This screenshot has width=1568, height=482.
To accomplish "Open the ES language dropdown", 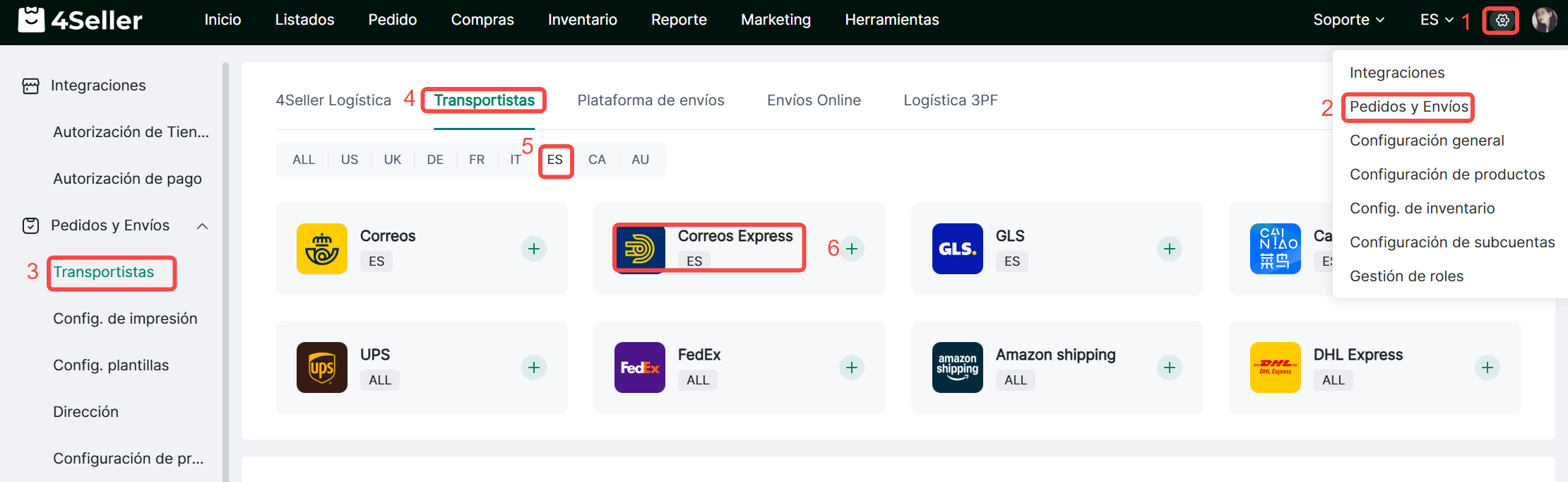I will point(1436,20).
